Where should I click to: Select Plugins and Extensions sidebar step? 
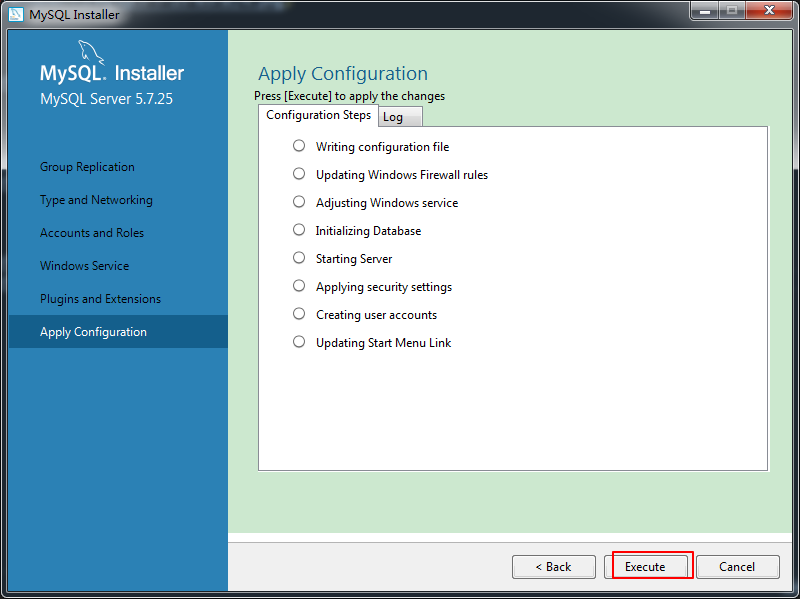[100, 299]
